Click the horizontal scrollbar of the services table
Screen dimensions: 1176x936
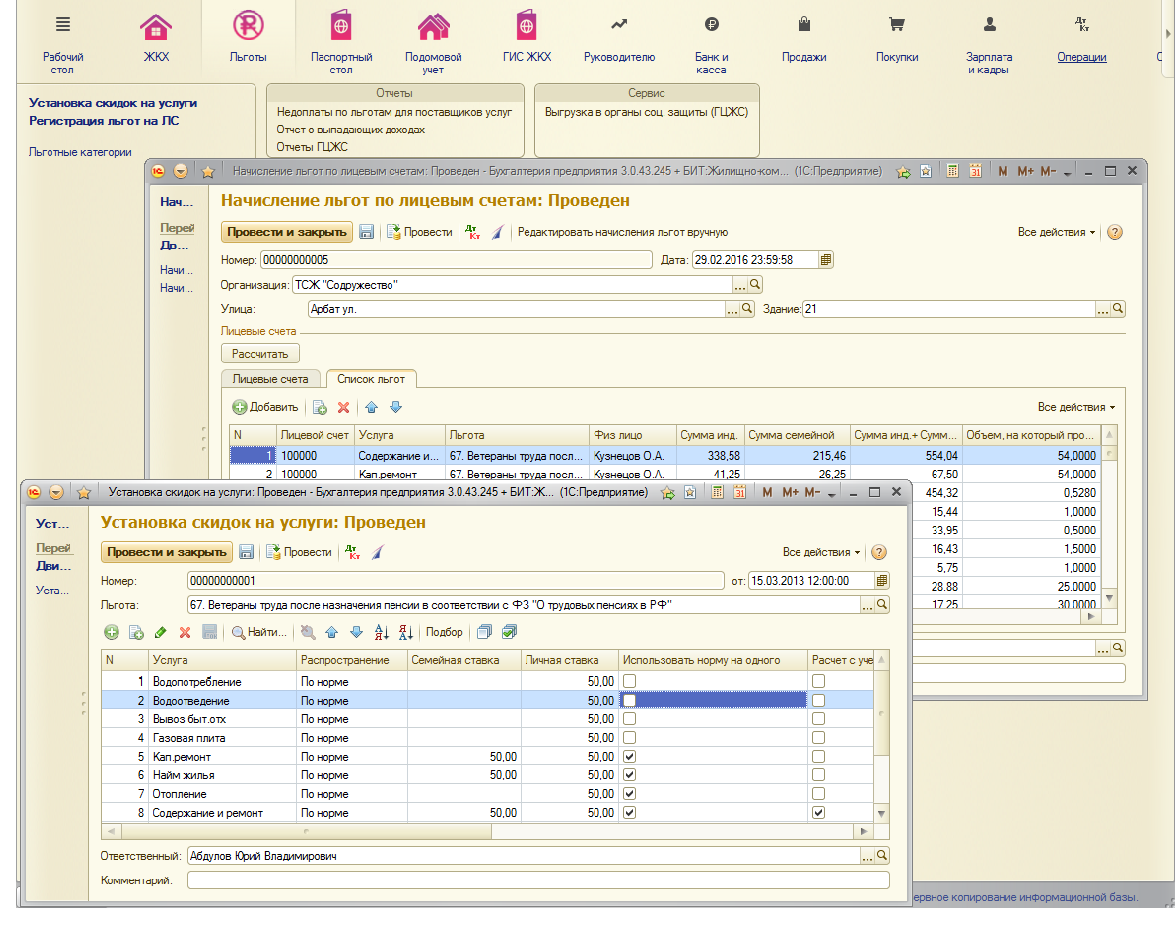click(305, 832)
